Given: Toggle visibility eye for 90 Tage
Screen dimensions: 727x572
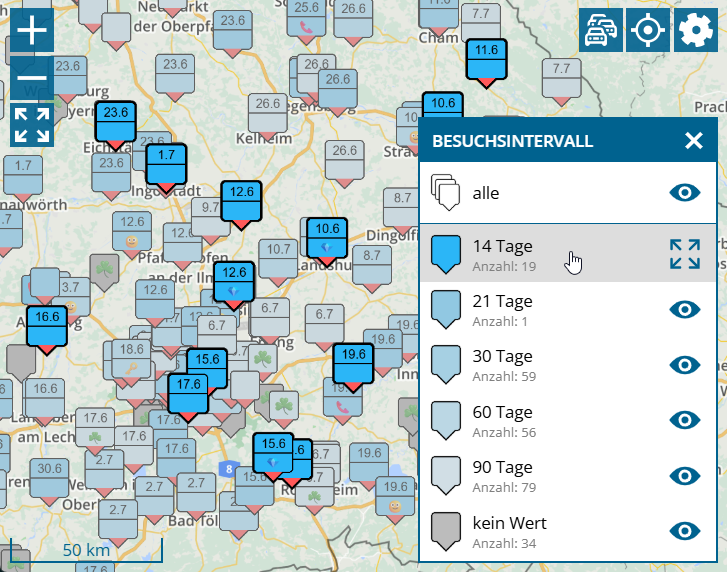Looking at the screenshot, I should click(x=685, y=476).
